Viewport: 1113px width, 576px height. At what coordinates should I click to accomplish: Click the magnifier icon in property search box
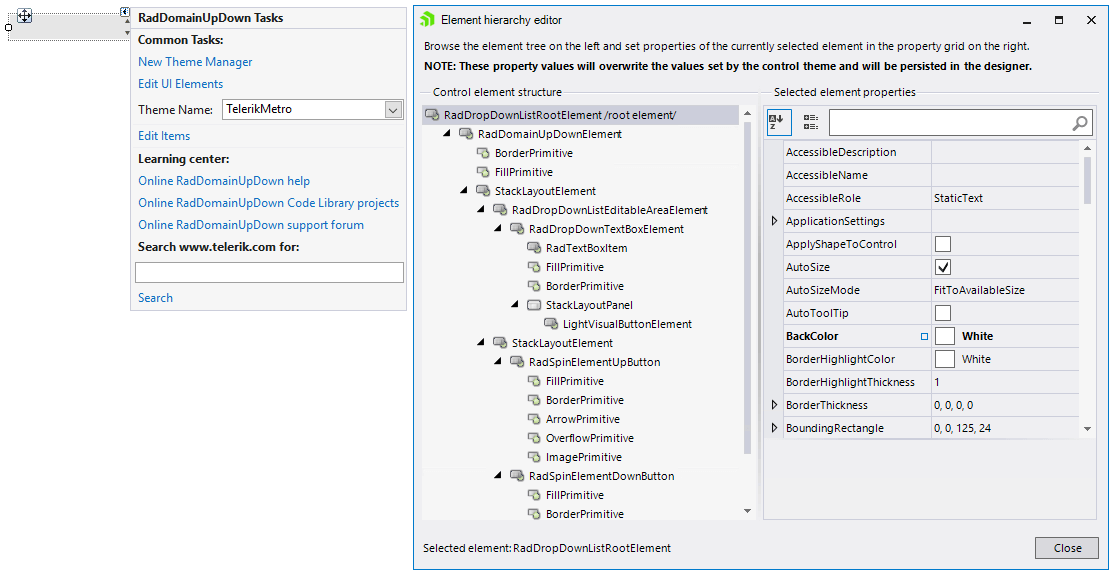click(1079, 123)
